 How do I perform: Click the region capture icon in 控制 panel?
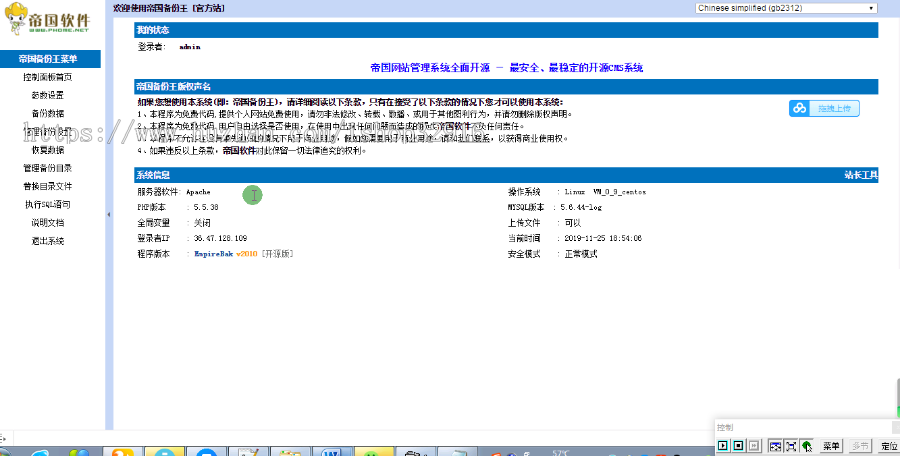(775, 446)
